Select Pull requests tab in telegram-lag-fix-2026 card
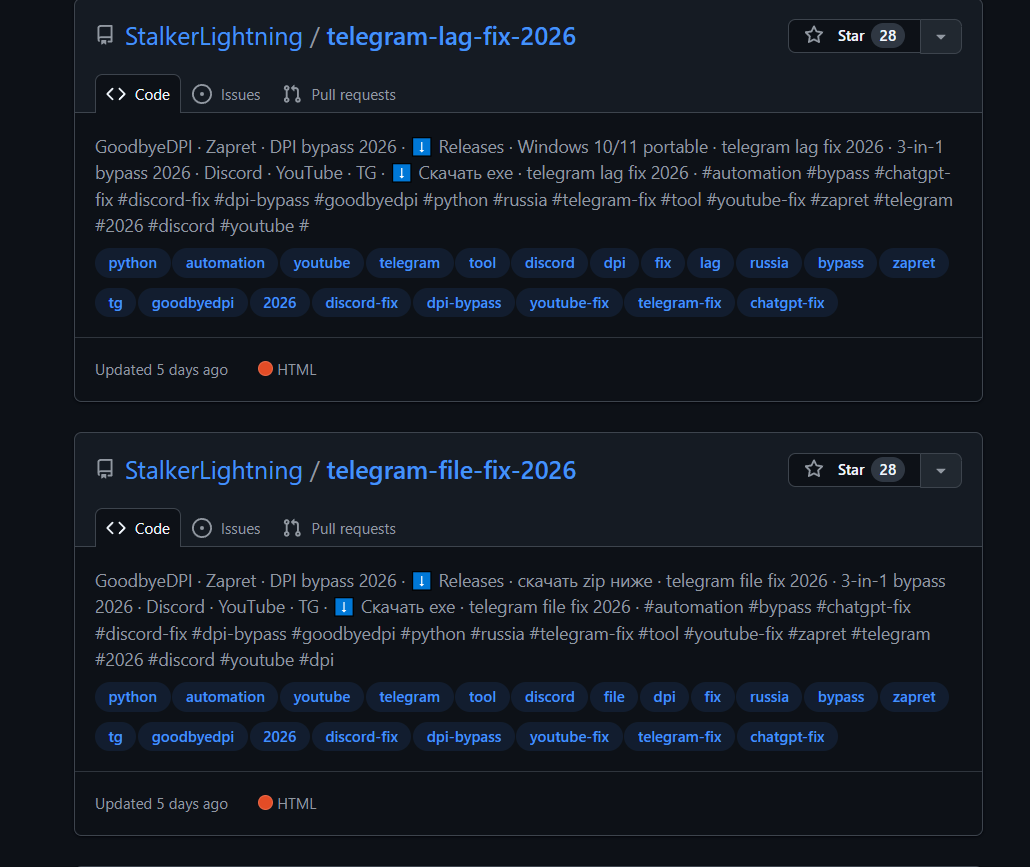 coord(339,95)
